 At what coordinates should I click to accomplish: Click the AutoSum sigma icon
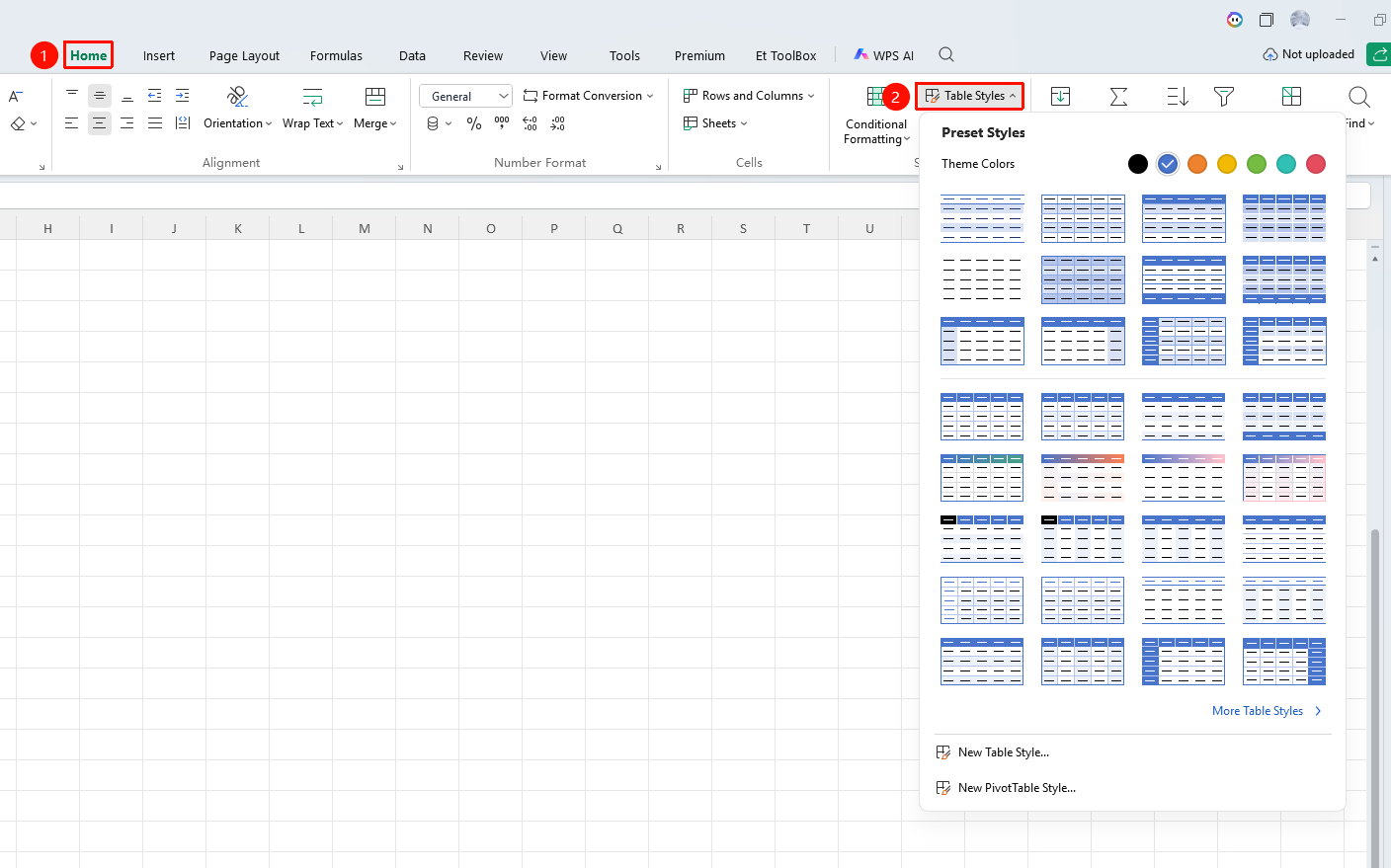point(1118,96)
